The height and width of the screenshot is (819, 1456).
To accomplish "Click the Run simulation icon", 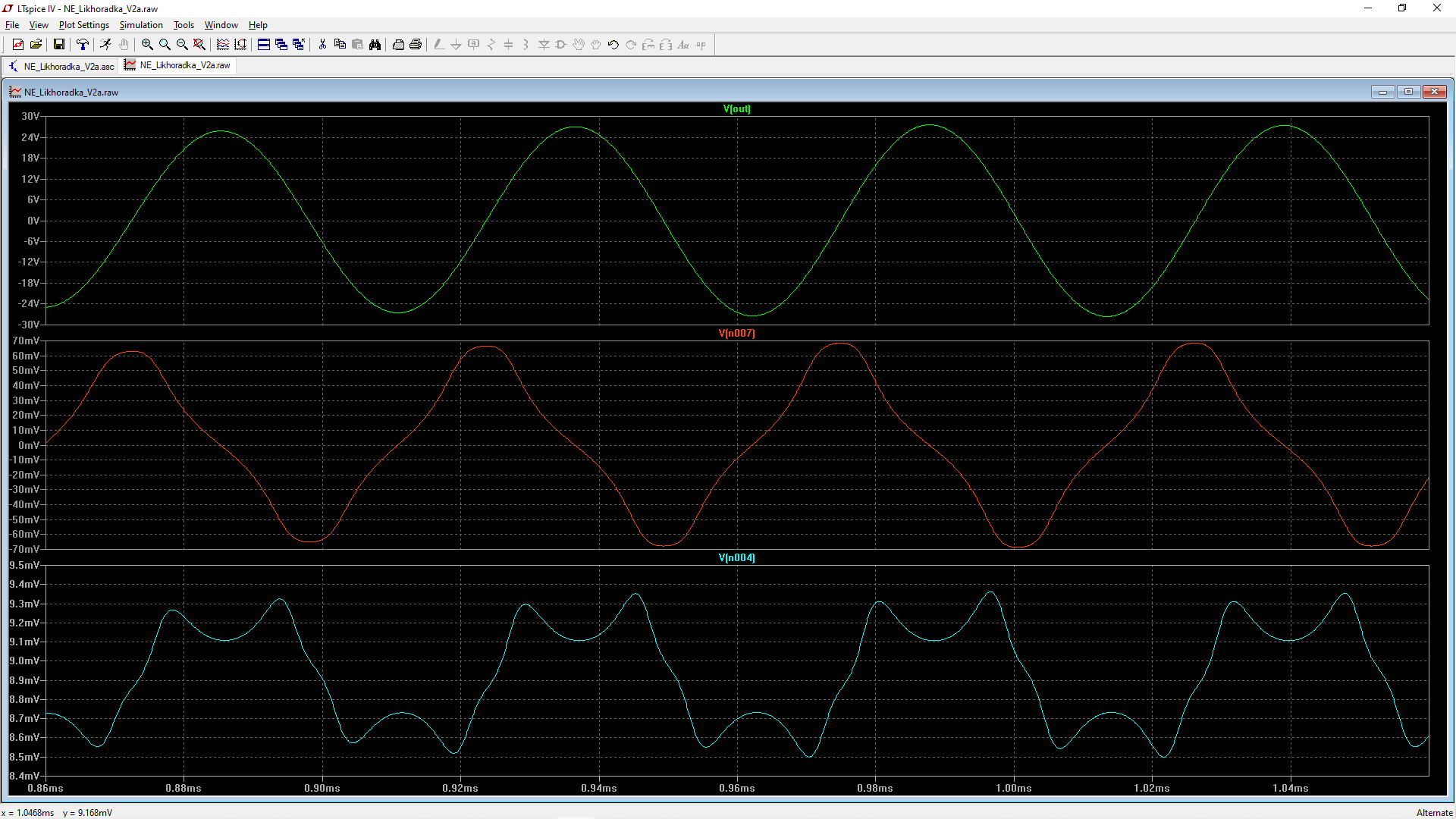I will click(x=105, y=45).
